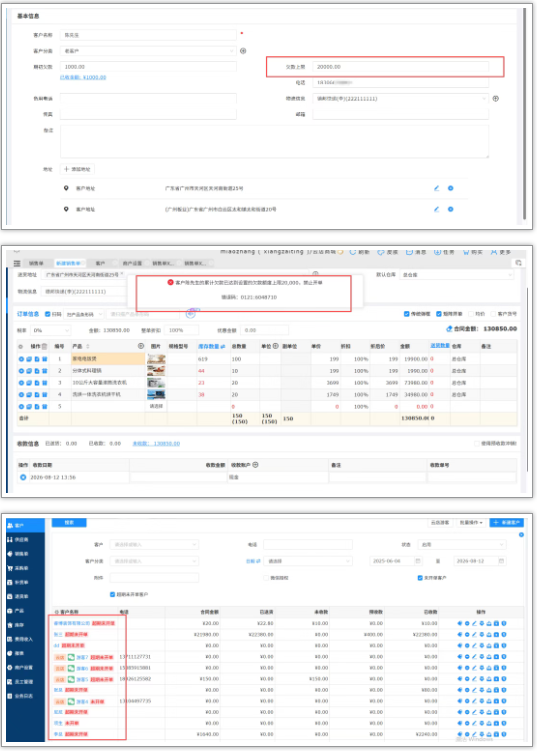Image resolution: width=537 pixels, height=751 pixels.
Task: Enable the 微信授权 checkbox in the customer filters
Action: pyautogui.click(x=266, y=578)
